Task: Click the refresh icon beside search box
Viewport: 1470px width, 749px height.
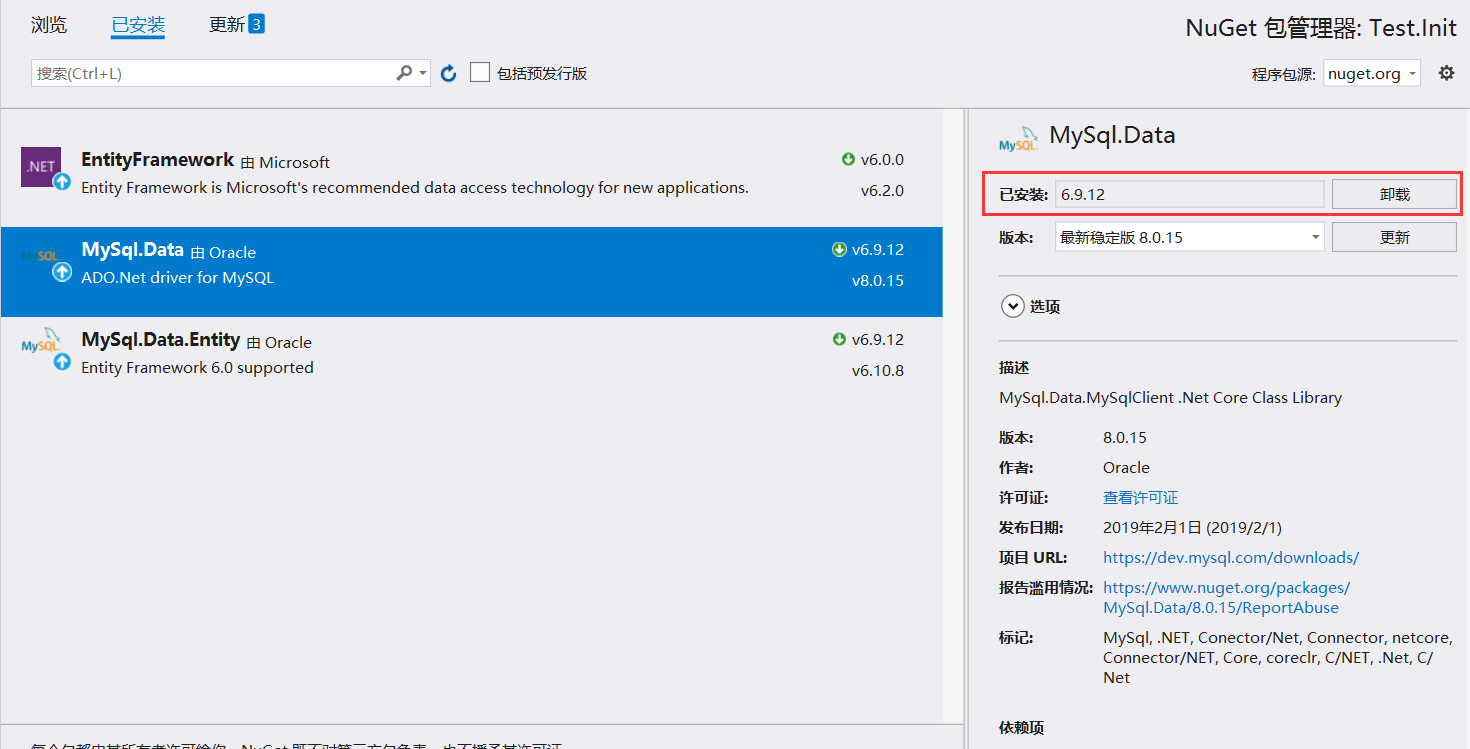Action: coord(449,73)
